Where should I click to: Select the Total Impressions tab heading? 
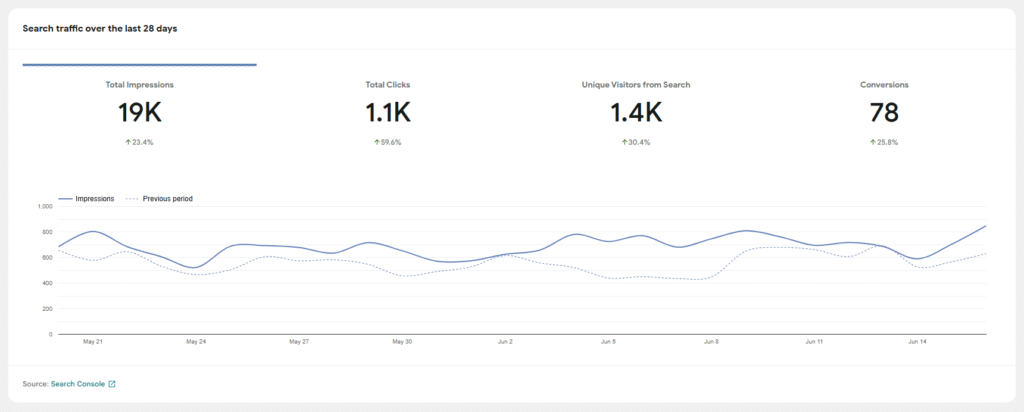[139, 85]
